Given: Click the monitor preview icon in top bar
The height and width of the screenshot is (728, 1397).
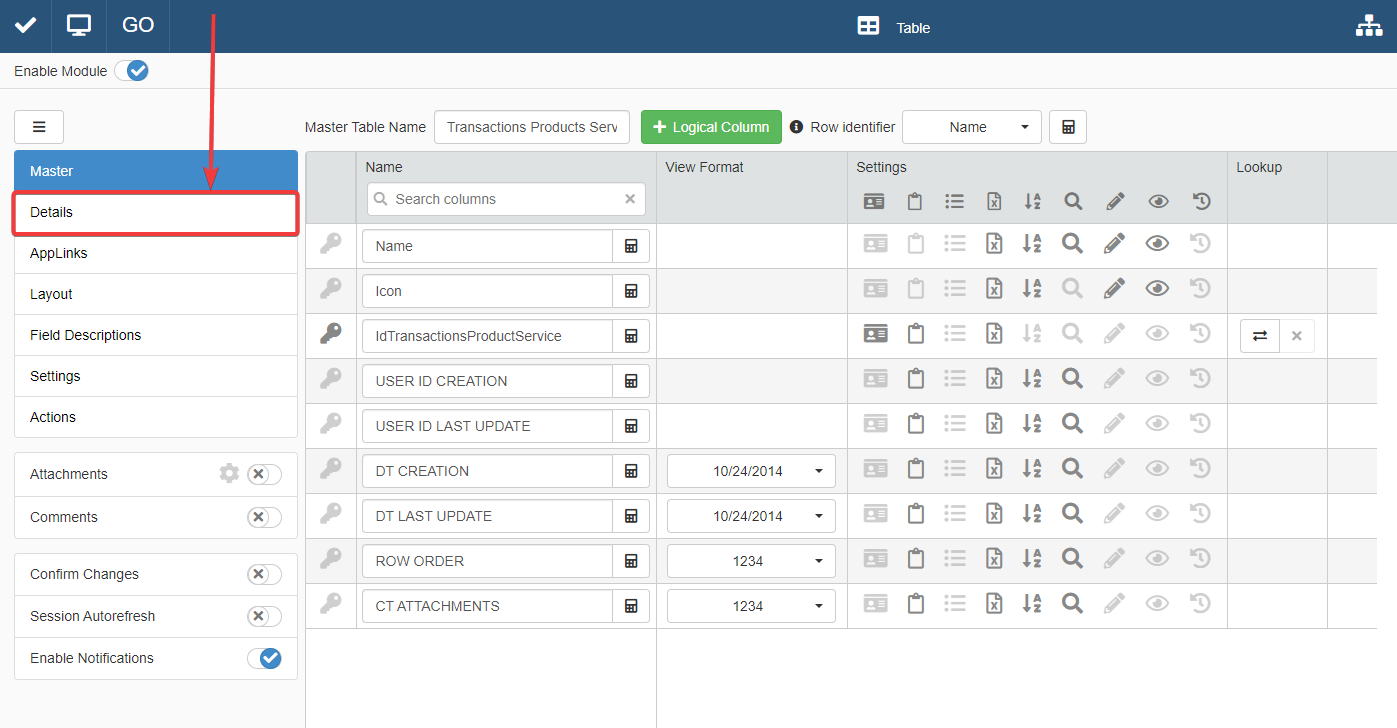Looking at the screenshot, I should coord(79,26).
